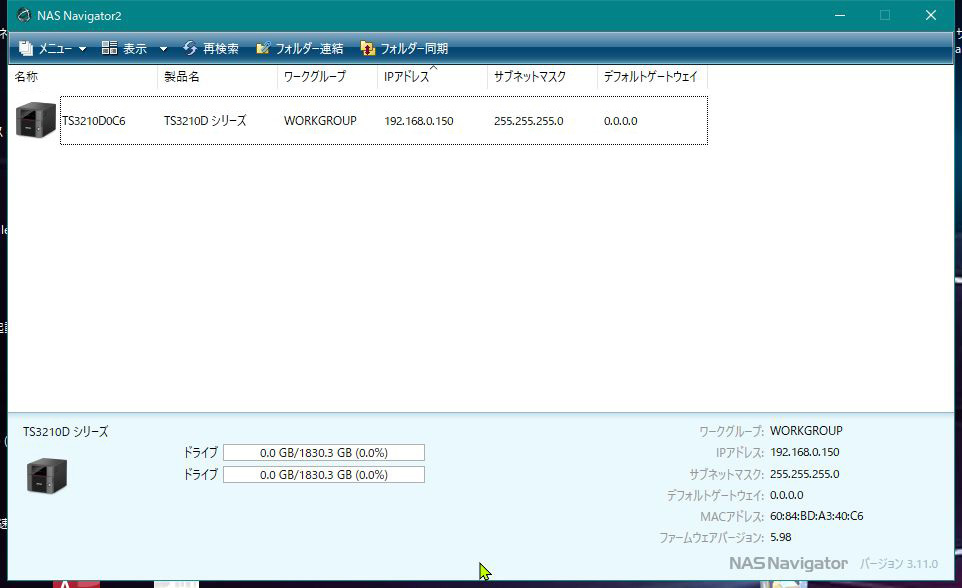Click the フォルダー連結 folder link icon
The height and width of the screenshot is (588, 962).
(x=263, y=48)
